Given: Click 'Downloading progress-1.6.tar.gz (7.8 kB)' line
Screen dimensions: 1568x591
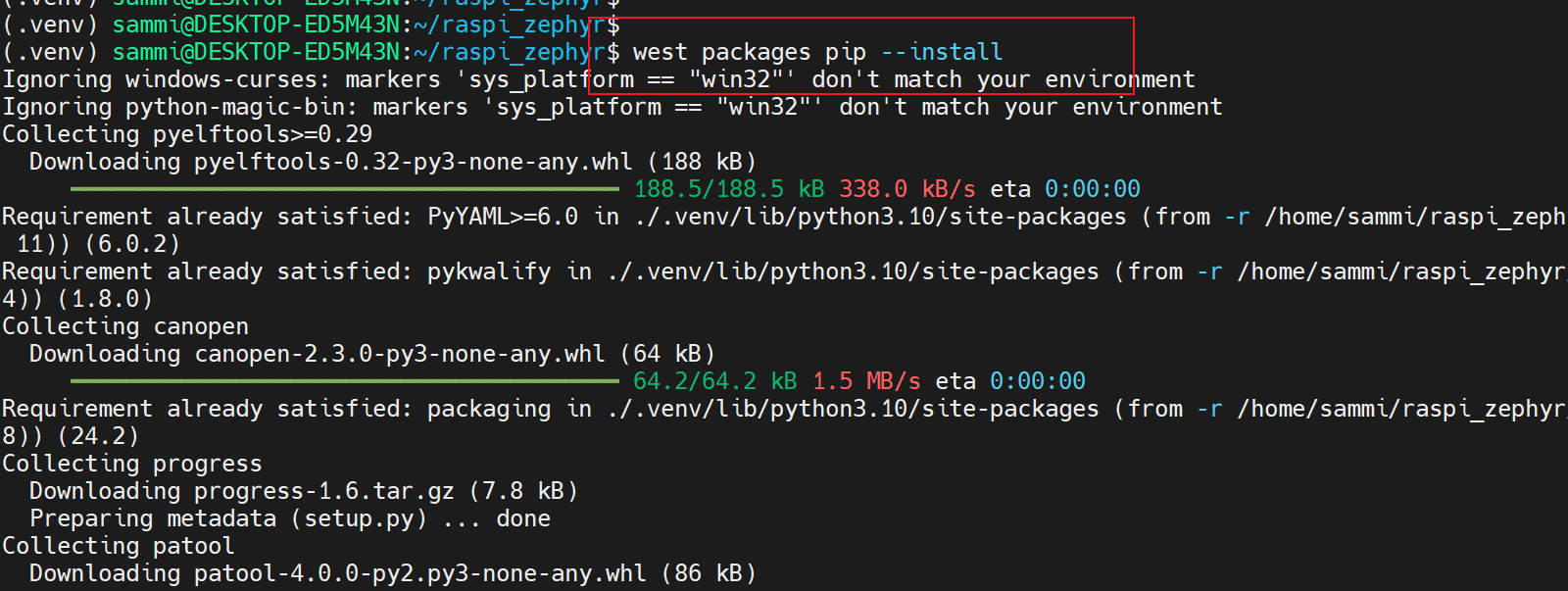Looking at the screenshot, I should click(304, 491).
